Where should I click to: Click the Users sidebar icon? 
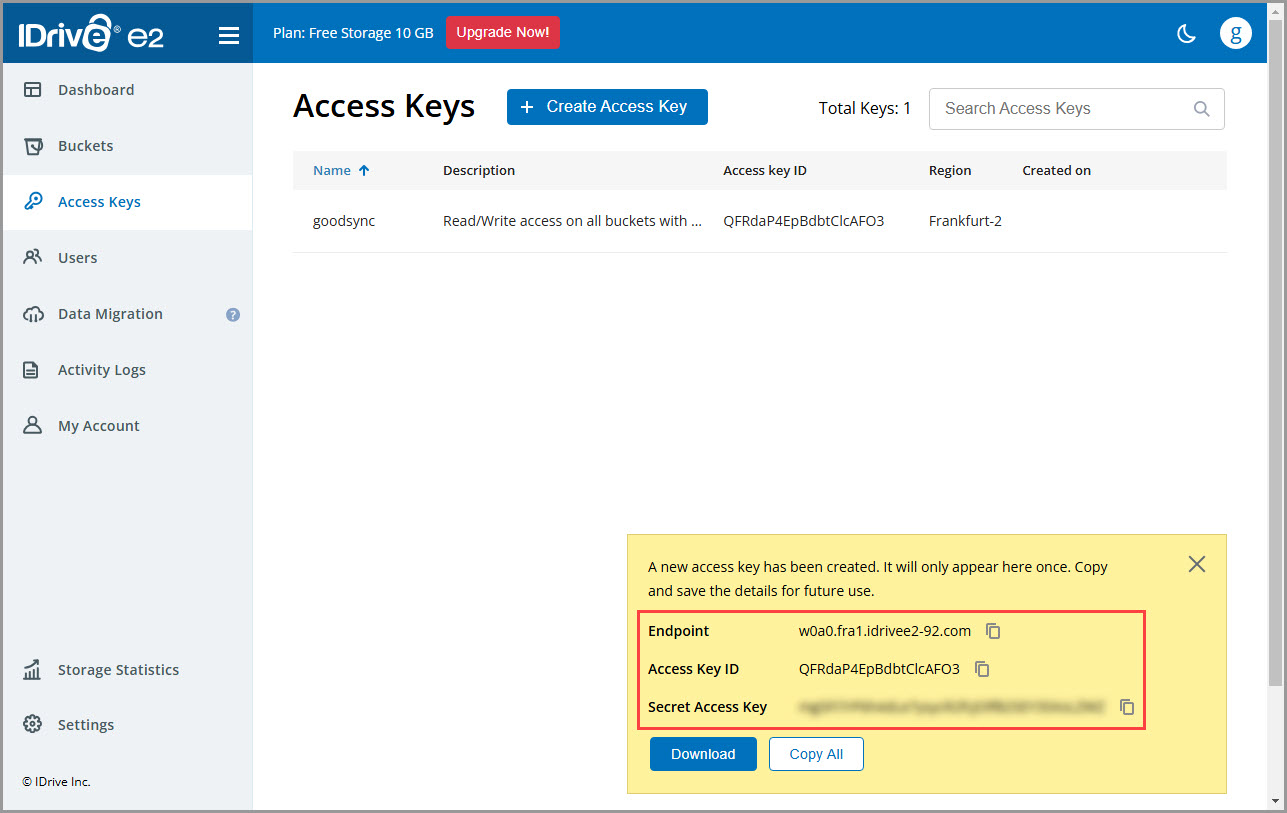click(x=33, y=258)
